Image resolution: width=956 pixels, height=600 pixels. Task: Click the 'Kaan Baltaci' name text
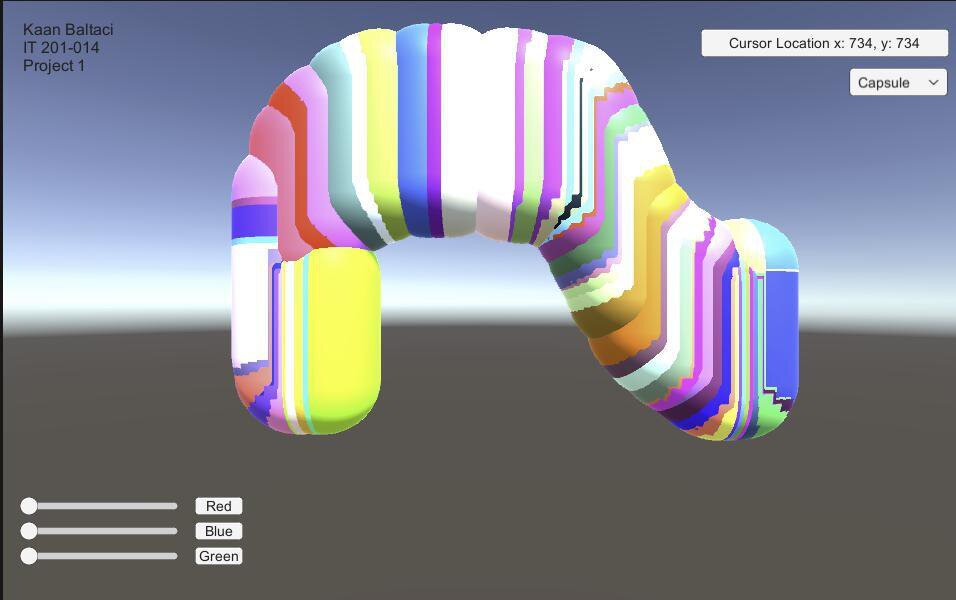point(68,29)
